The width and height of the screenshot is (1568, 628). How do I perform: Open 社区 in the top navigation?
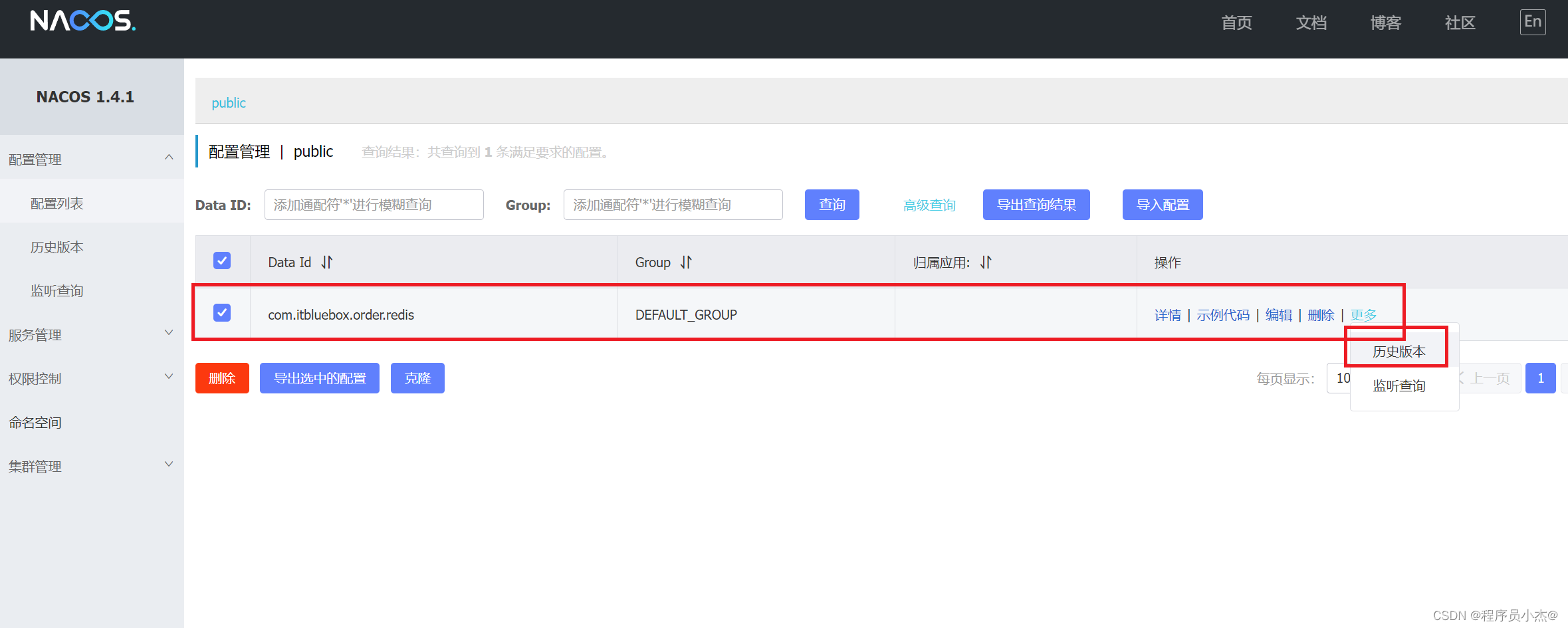click(1460, 23)
